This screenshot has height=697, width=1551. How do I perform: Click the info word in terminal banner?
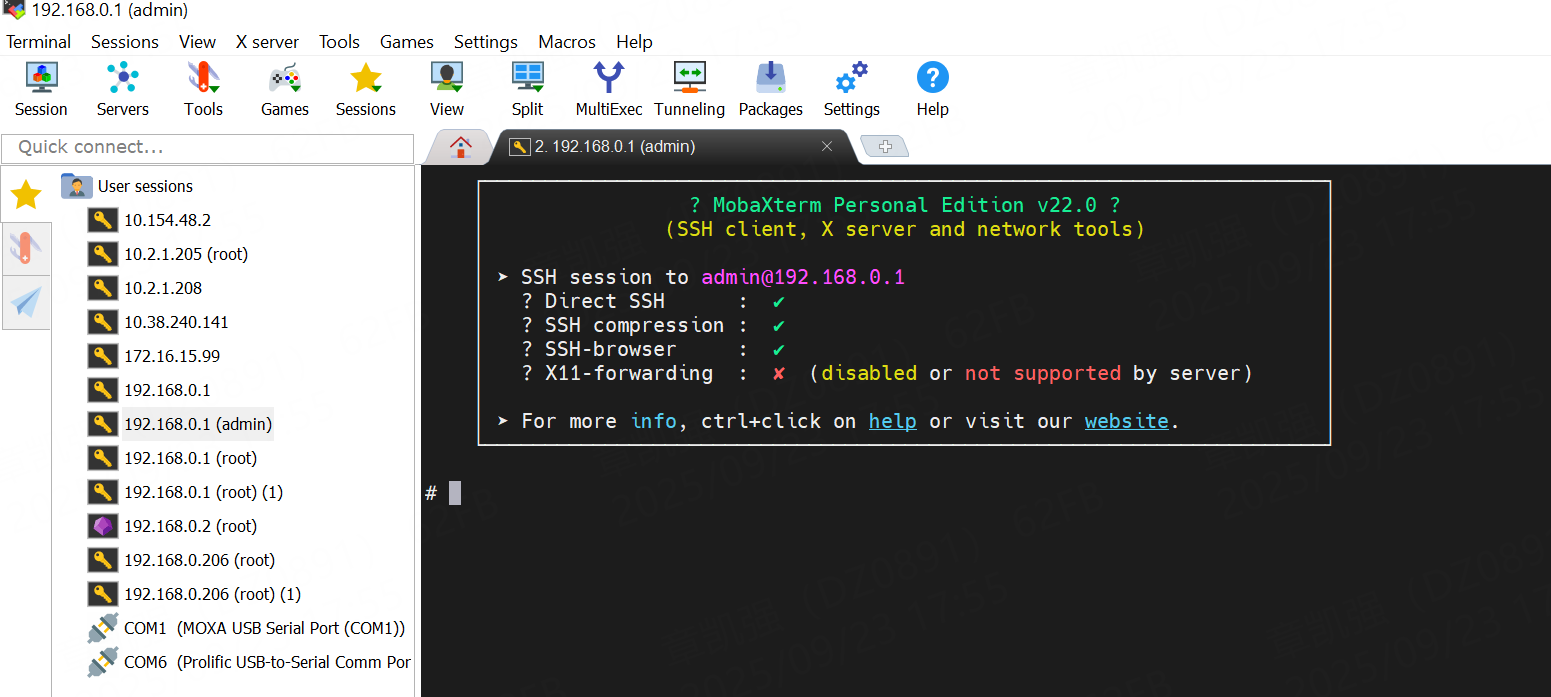(x=654, y=421)
